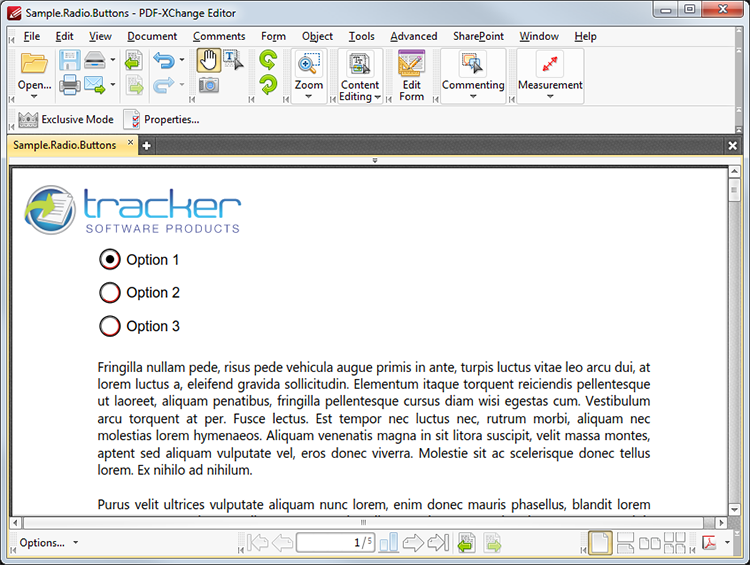This screenshot has height=565, width=750.
Task: Switch to two pages continuous layout
Action: [675, 543]
